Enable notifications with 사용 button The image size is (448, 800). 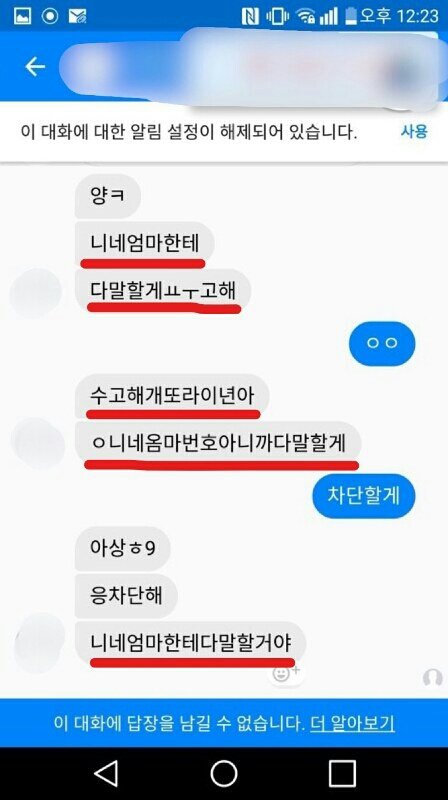pos(413,132)
